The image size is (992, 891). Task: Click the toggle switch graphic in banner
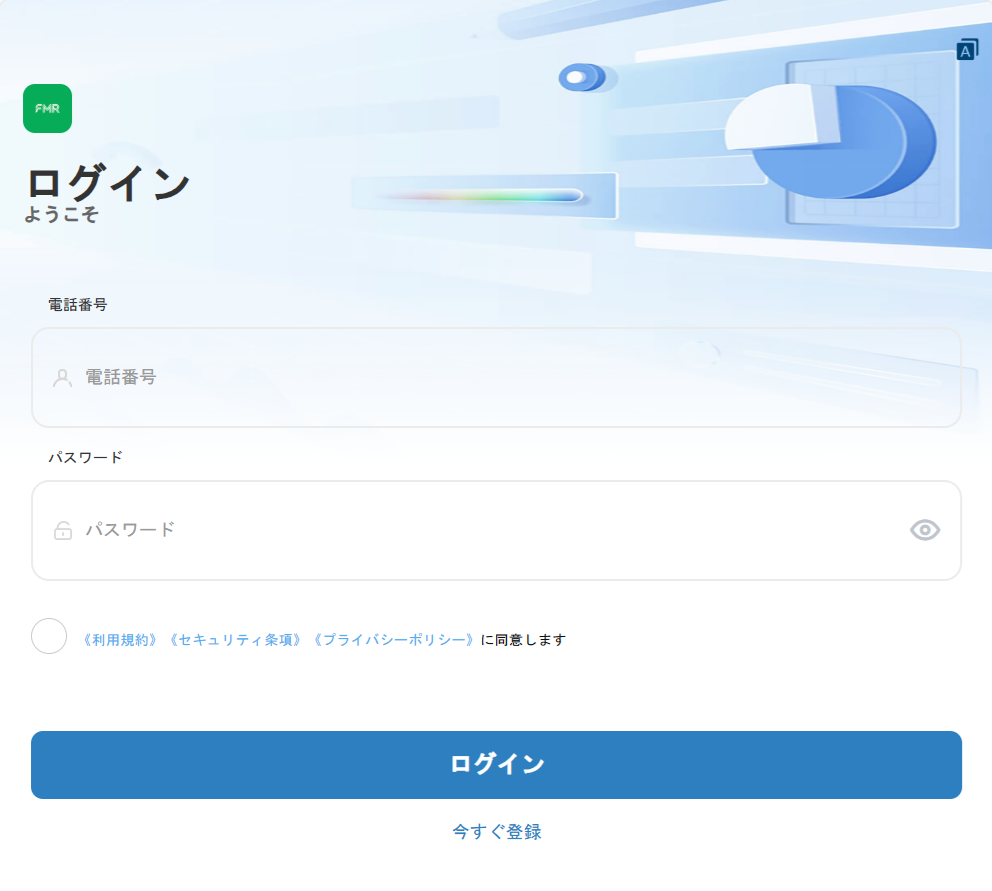pos(583,77)
